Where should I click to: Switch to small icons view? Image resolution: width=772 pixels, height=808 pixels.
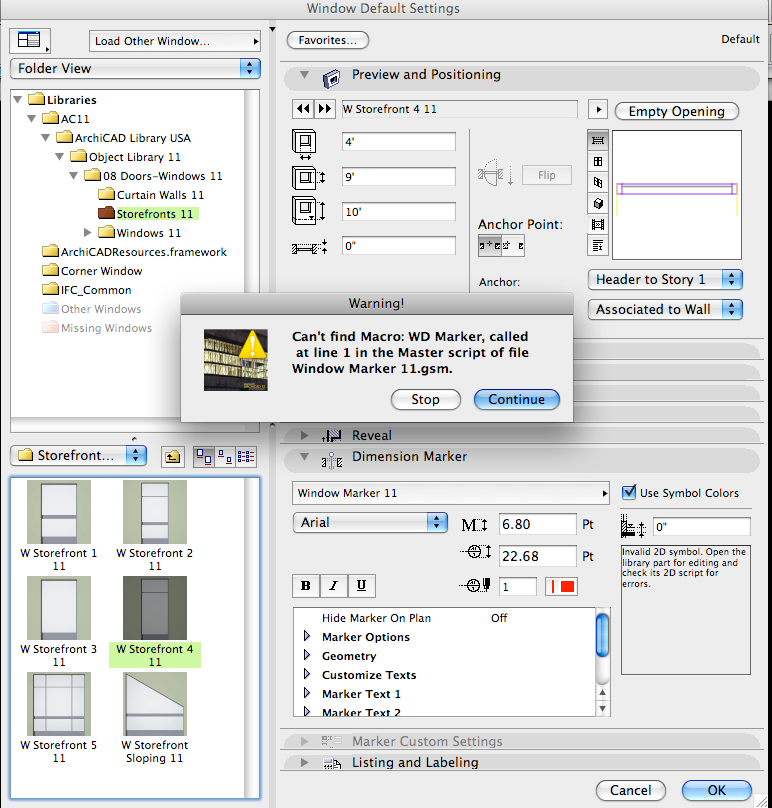(x=225, y=457)
